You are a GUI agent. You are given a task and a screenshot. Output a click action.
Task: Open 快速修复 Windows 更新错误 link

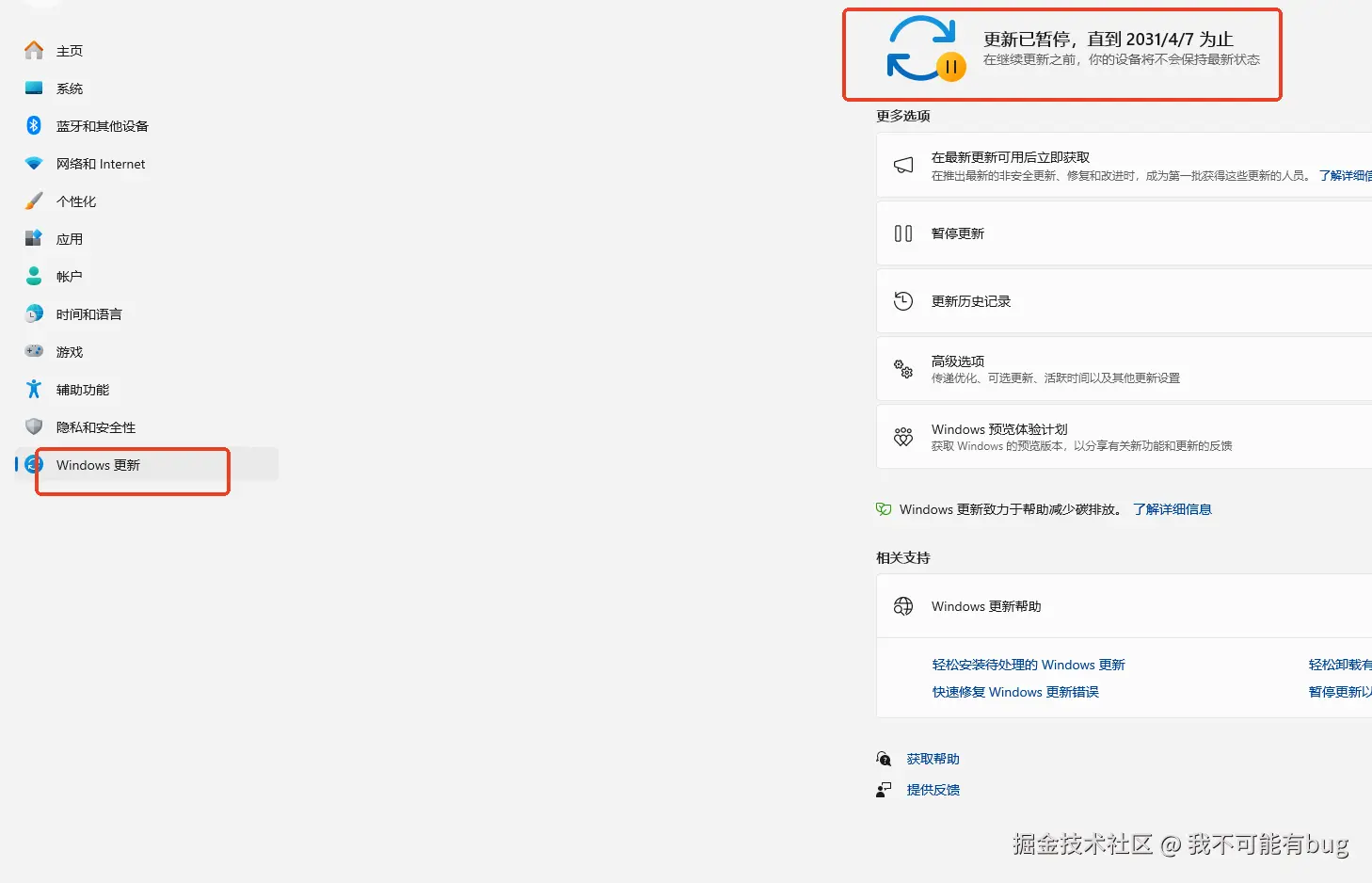1015,692
